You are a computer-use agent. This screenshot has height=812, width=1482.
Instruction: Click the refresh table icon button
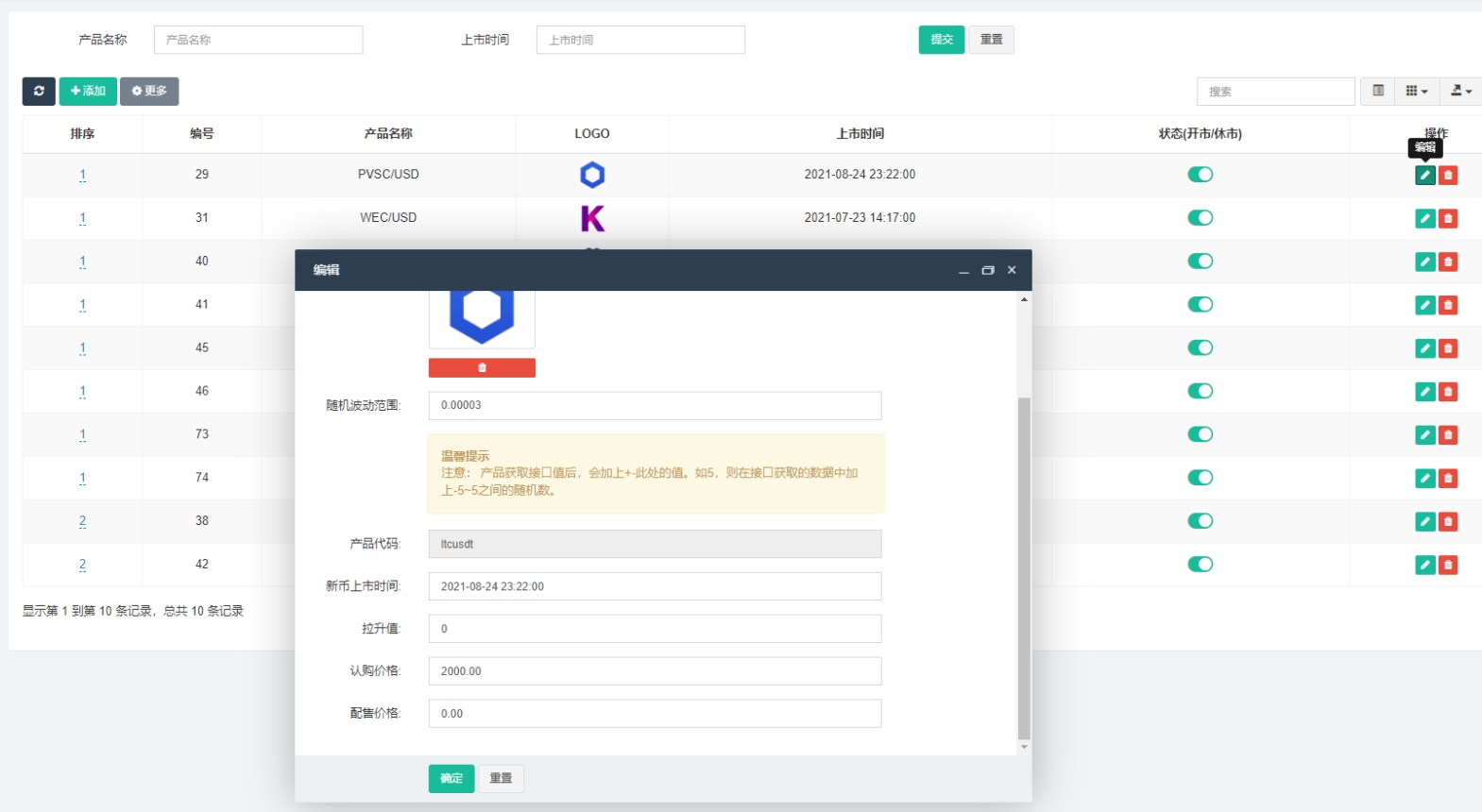pos(39,92)
